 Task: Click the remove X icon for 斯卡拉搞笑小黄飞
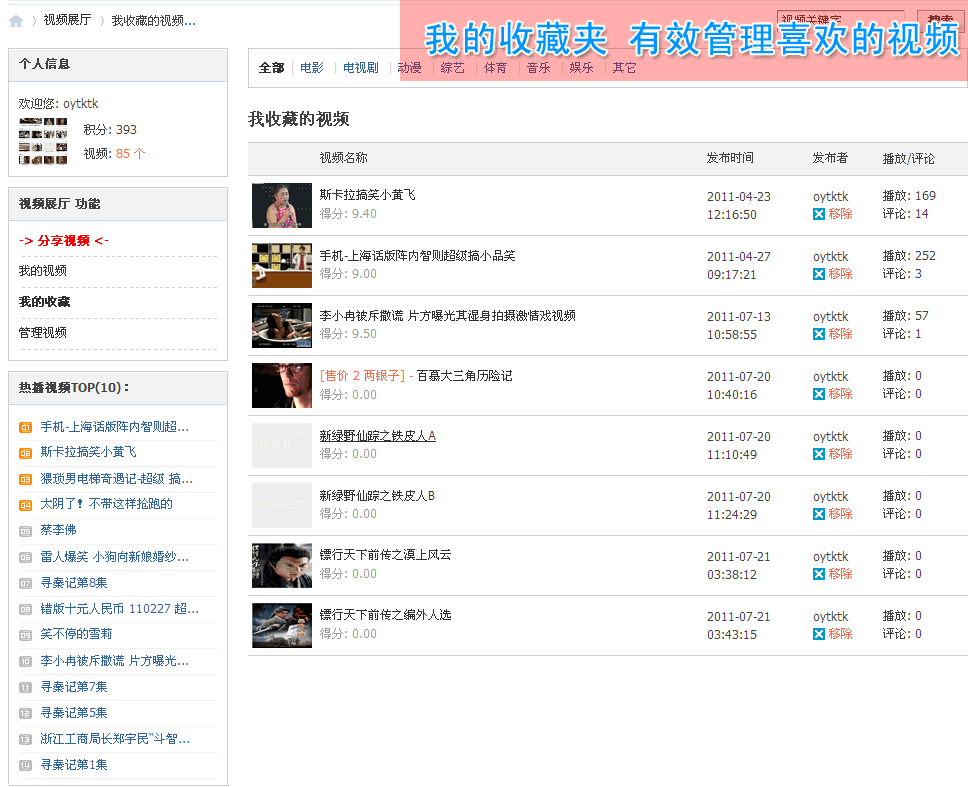click(819, 214)
